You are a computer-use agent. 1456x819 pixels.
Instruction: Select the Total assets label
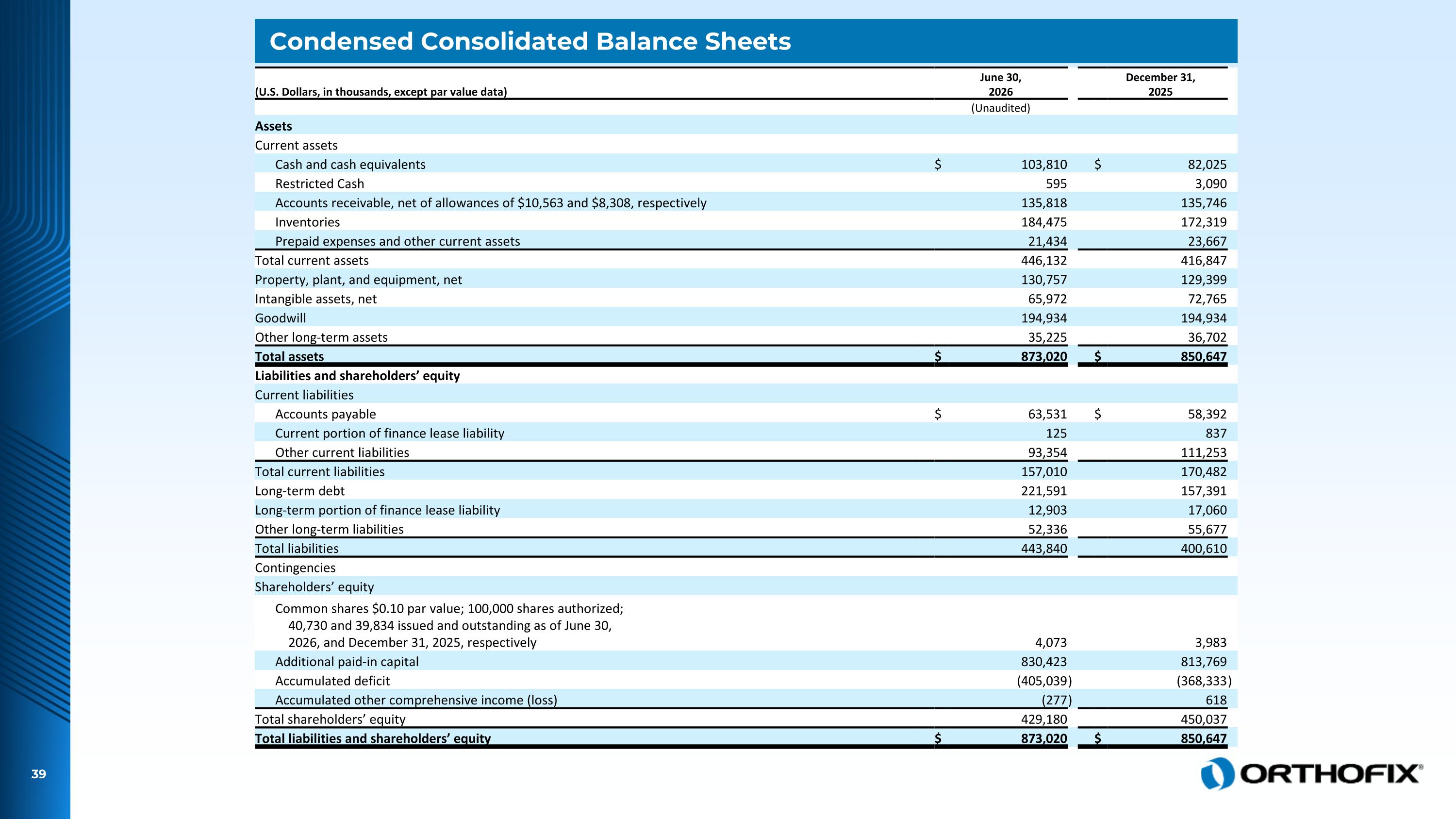(289, 357)
